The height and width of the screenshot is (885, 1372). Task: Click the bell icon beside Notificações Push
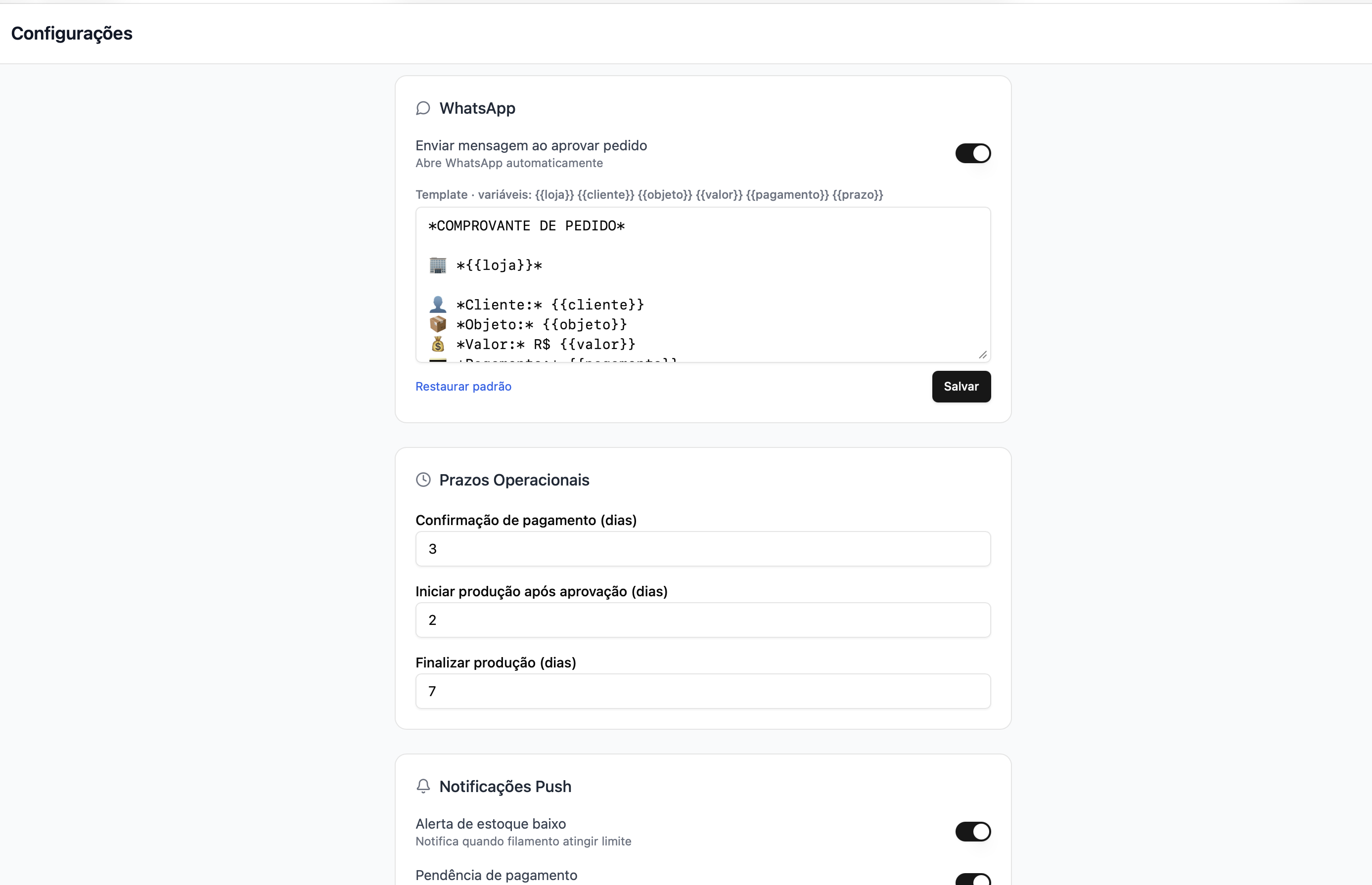pyautogui.click(x=423, y=786)
